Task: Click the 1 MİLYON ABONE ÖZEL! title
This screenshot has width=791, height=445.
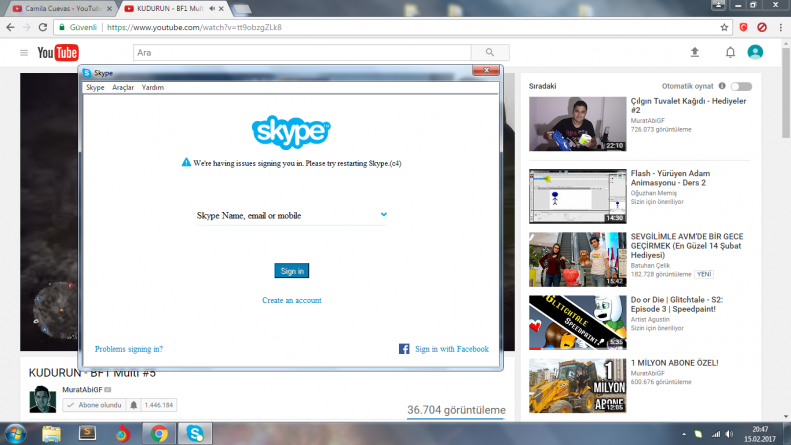Action: tap(674, 363)
